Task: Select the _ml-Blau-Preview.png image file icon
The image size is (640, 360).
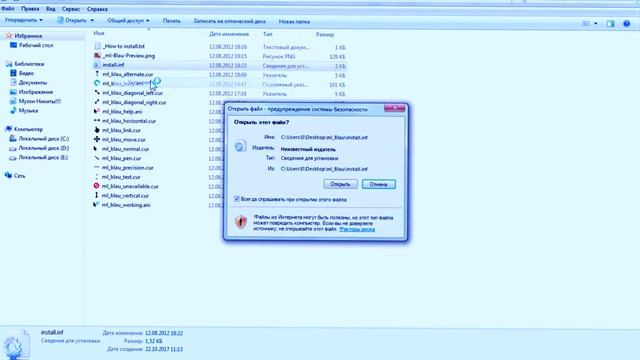Action: pos(97,56)
